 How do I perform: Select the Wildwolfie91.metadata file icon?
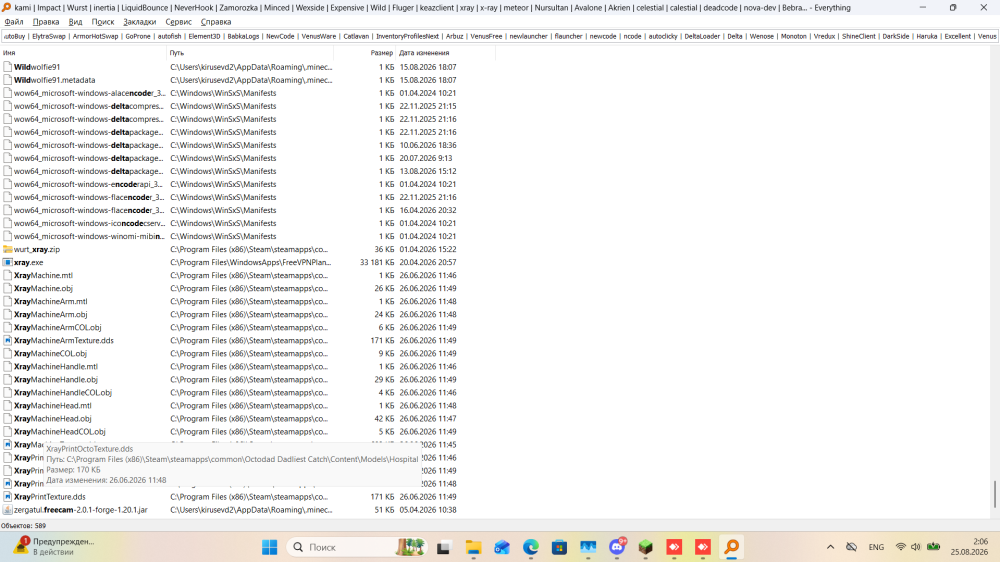8,80
